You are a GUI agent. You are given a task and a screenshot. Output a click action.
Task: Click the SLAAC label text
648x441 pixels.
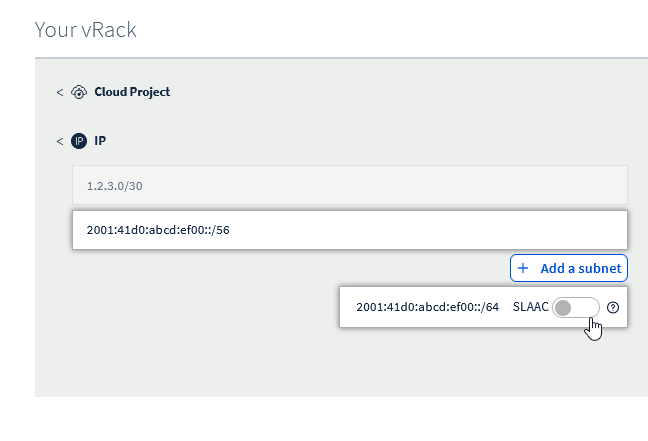530,308
